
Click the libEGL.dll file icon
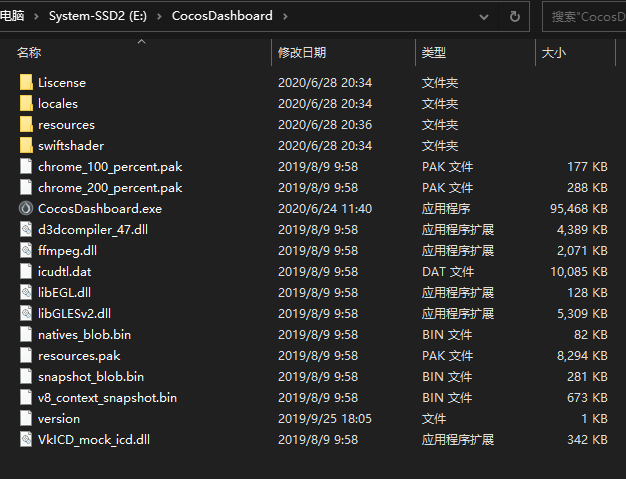click(26, 293)
